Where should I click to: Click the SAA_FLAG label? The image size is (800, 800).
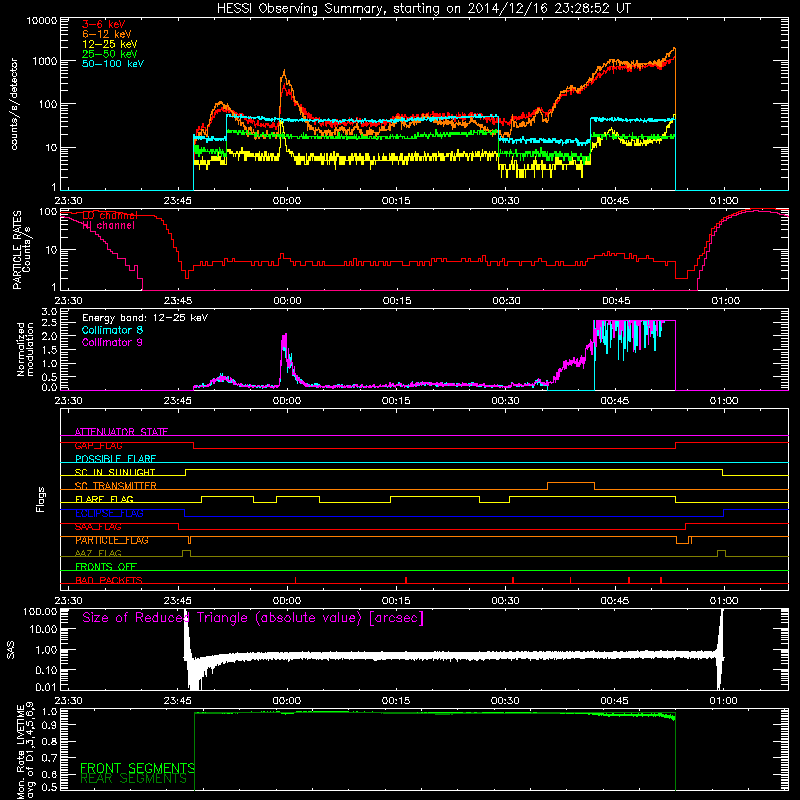point(98,527)
